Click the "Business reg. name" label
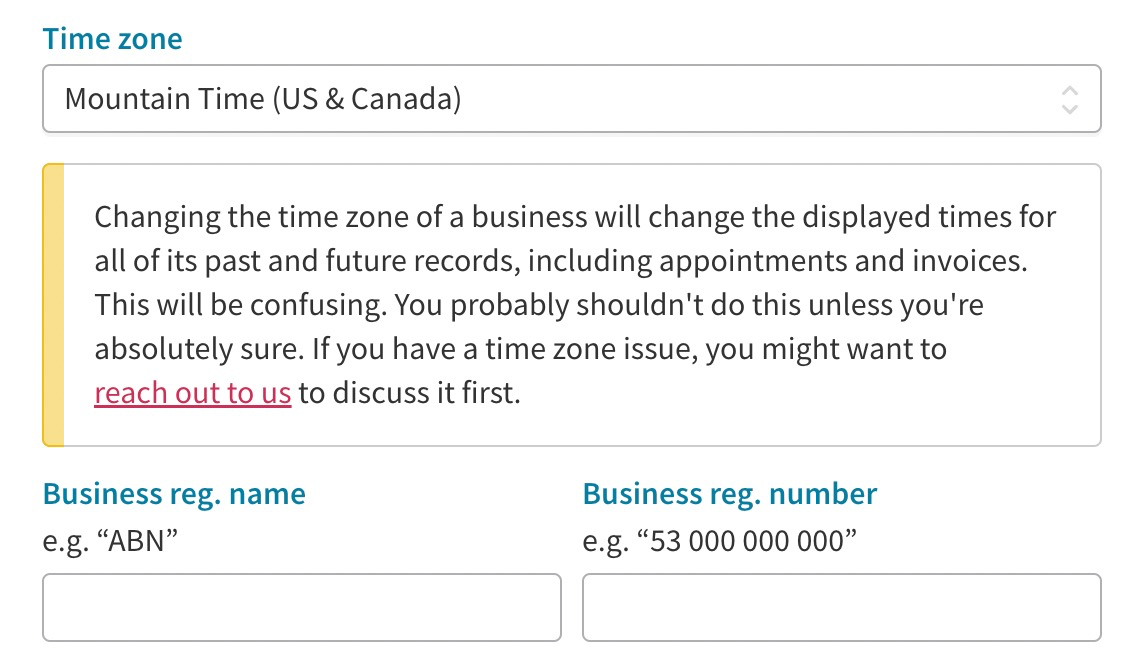The width and height of the screenshot is (1132, 656). (x=174, y=494)
